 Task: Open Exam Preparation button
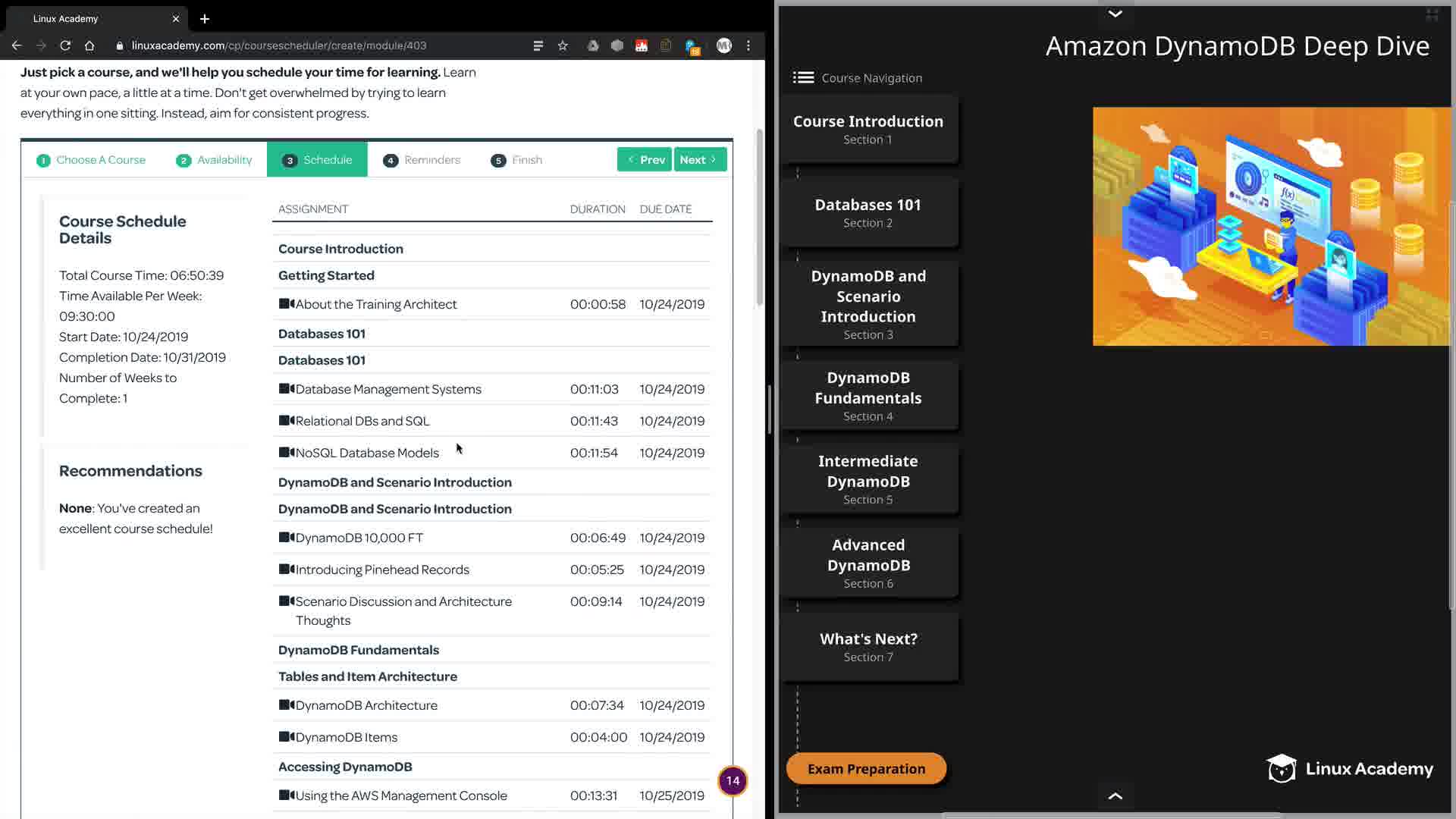pos(866,768)
